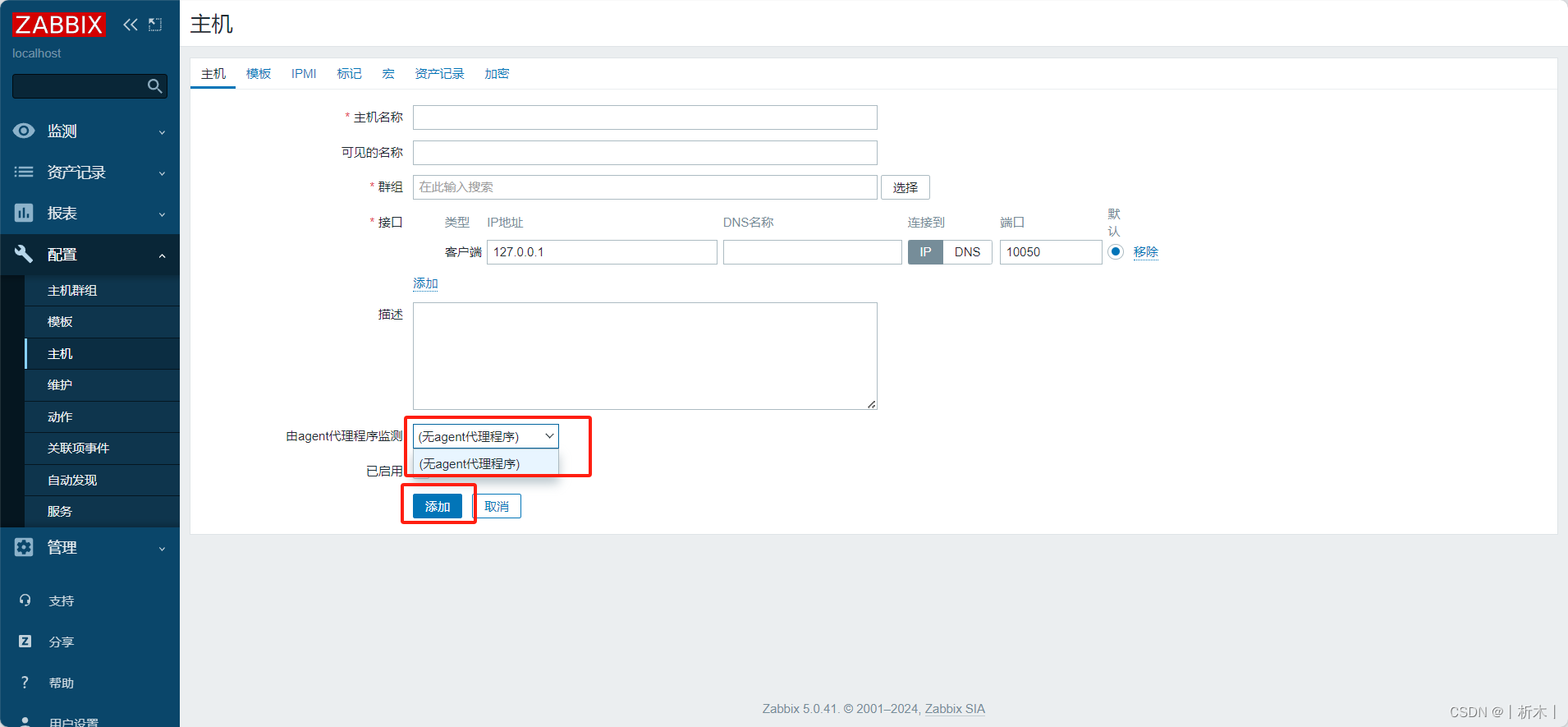The image size is (1568, 727).
Task: Expand the 报表 sidebar section
Action: tap(89, 214)
